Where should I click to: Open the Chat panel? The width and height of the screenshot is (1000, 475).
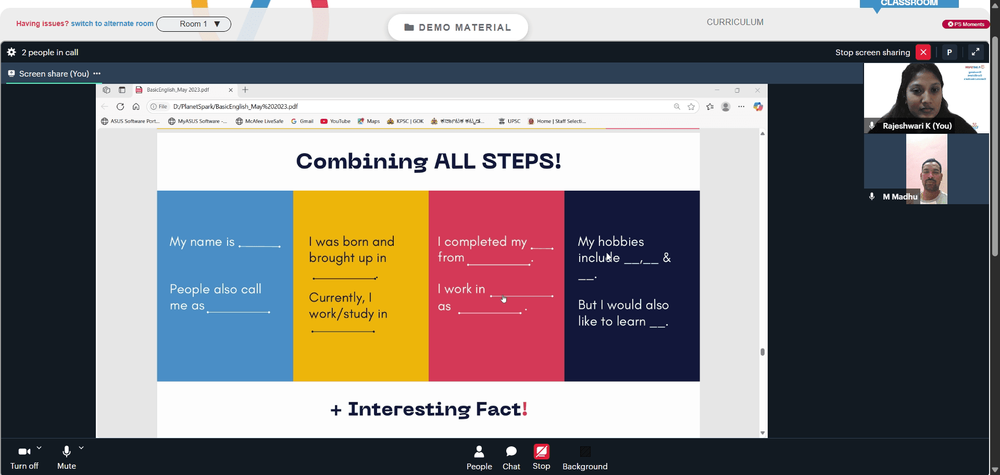[x=511, y=458]
